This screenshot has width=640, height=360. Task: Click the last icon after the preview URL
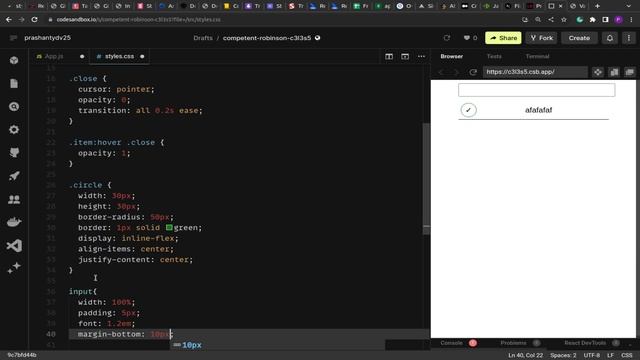[x=629, y=72]
